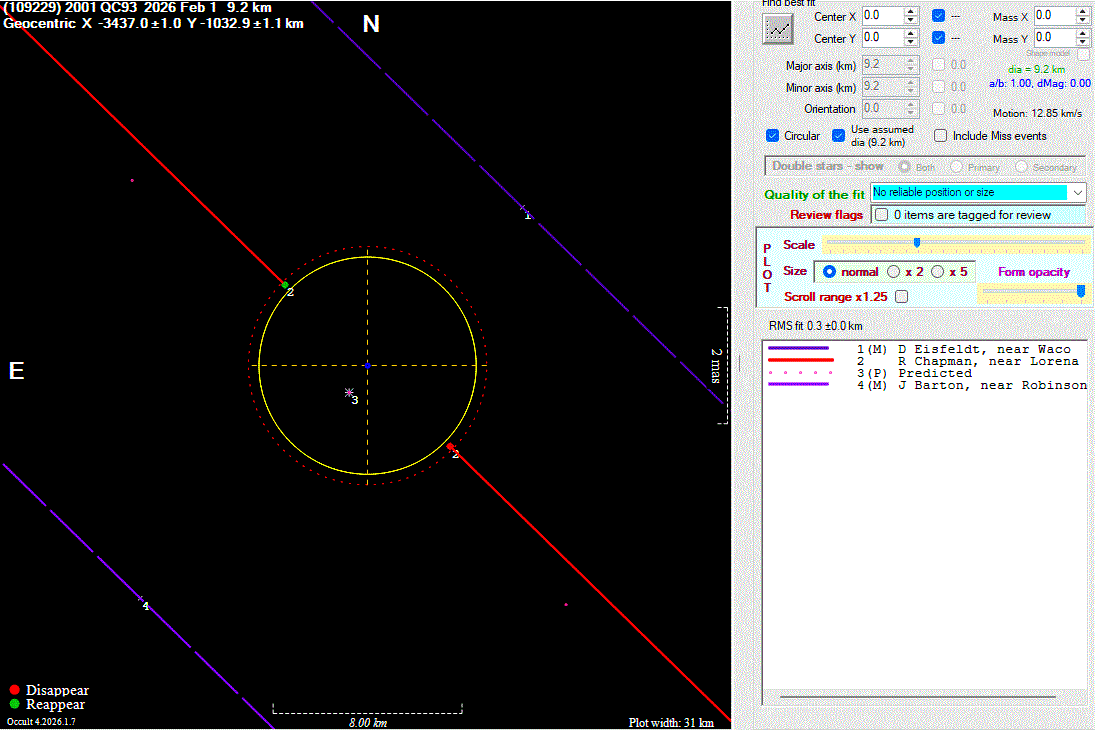Image resolution: width=1095 pixels, height=730 pixels.
Task: Choose the normal plot size option
Action: (829, 272)
